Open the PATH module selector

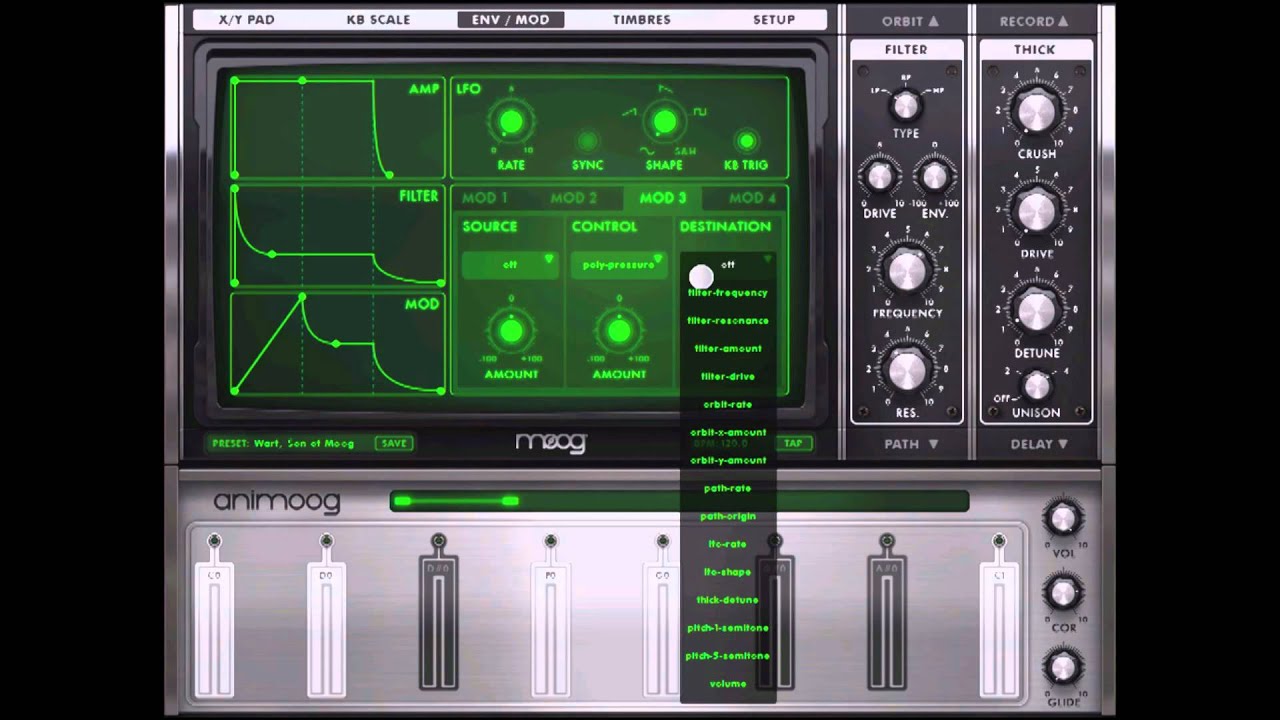coord(911,443)
